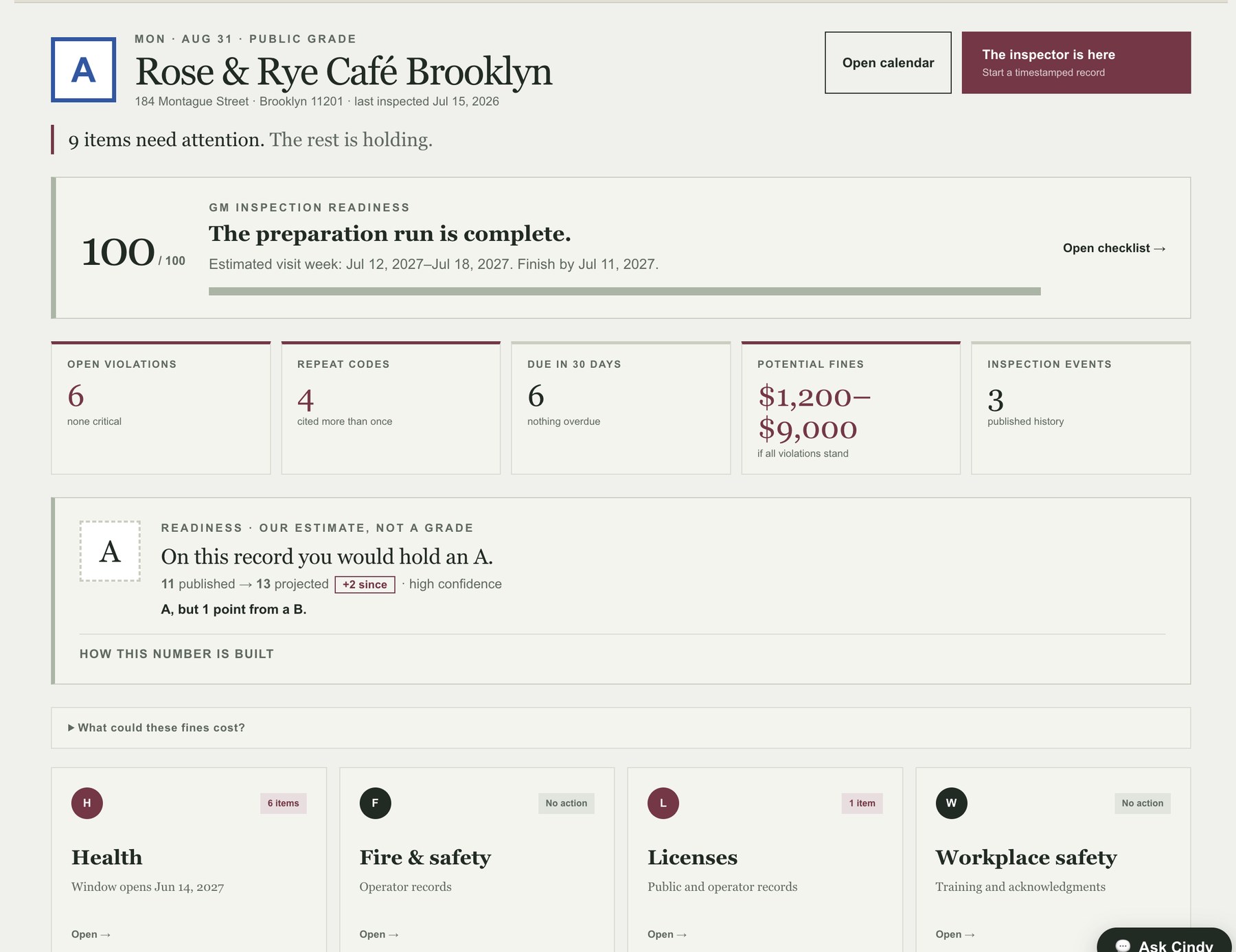
Task: Click 'Window opens Jun 14, 2027' text
Action: point(148,887)
